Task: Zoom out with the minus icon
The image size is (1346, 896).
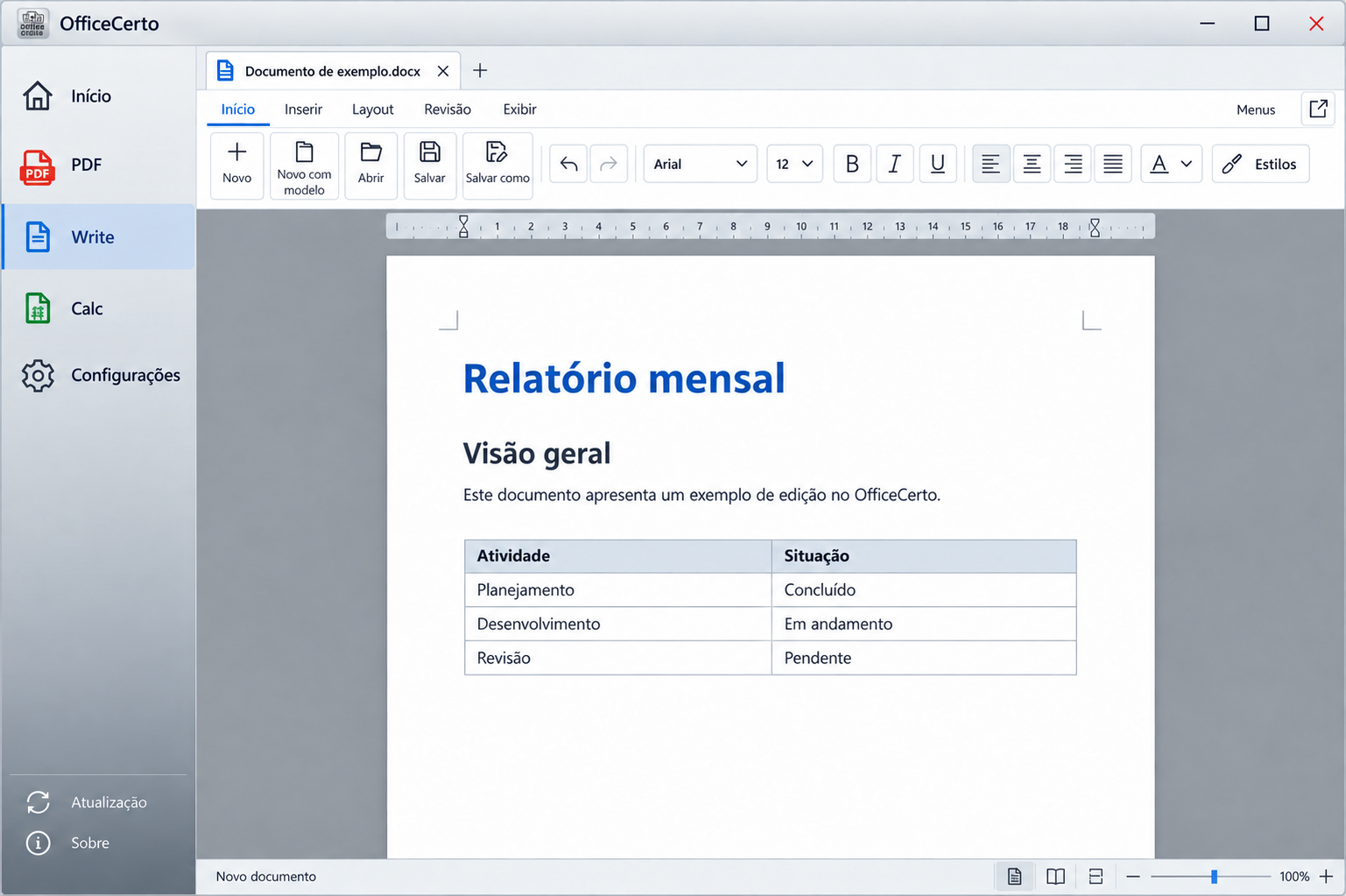Action: (x=1133, y=876)
